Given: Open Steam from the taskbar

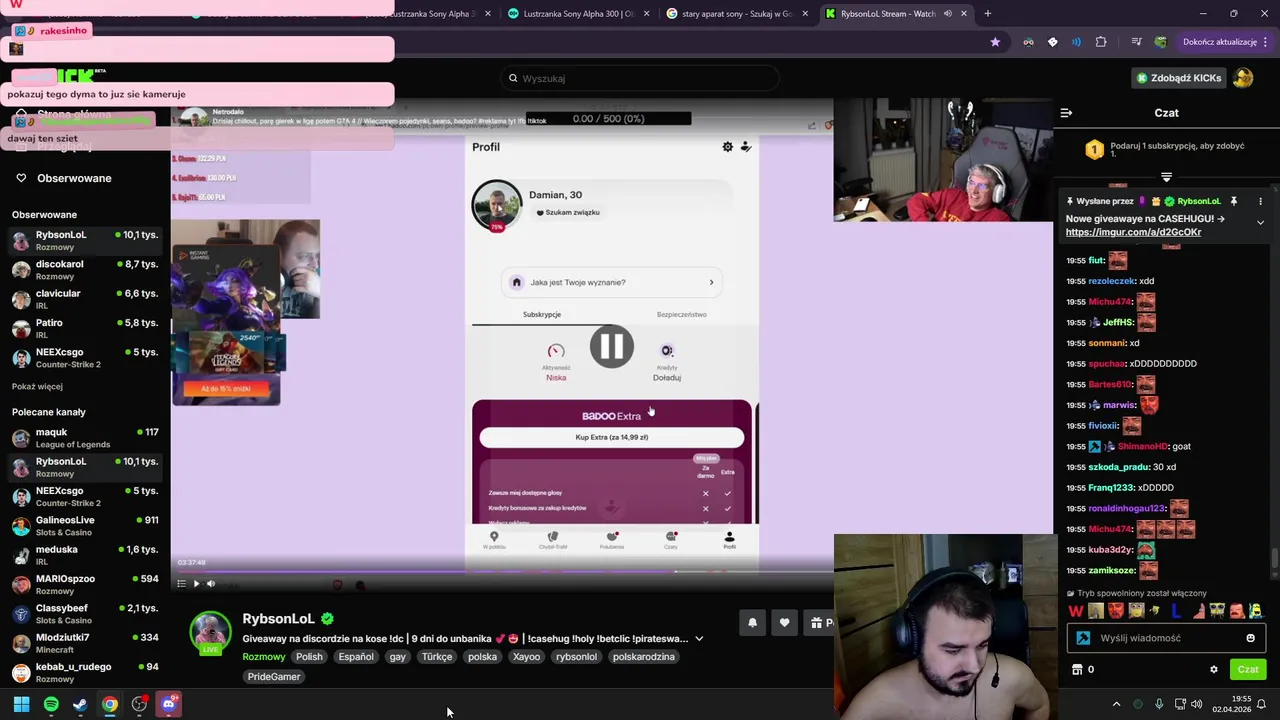Looking at the screenshot, I should [80, 704].
